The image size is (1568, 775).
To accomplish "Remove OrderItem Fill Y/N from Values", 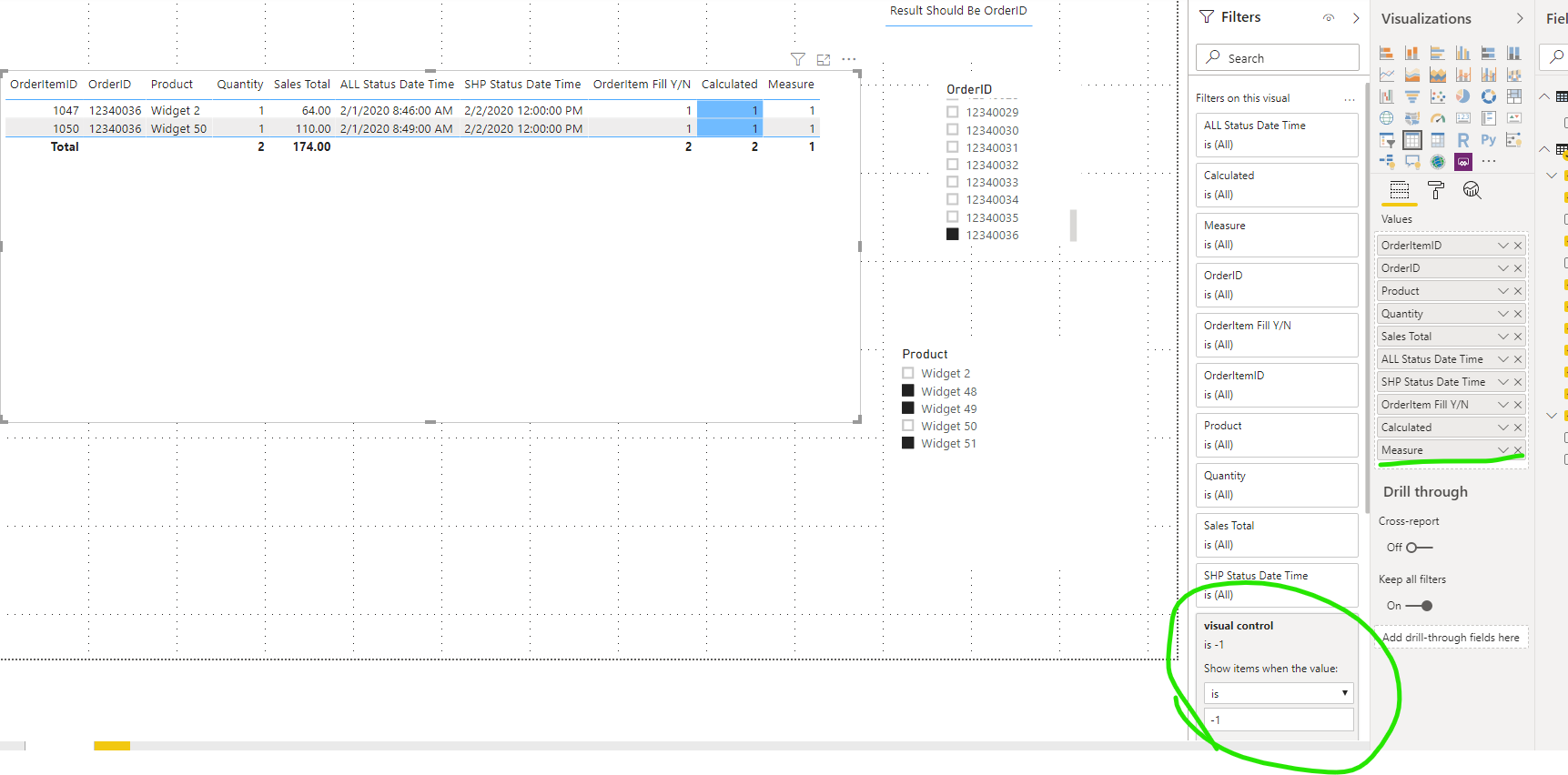I will (1518, 405).
